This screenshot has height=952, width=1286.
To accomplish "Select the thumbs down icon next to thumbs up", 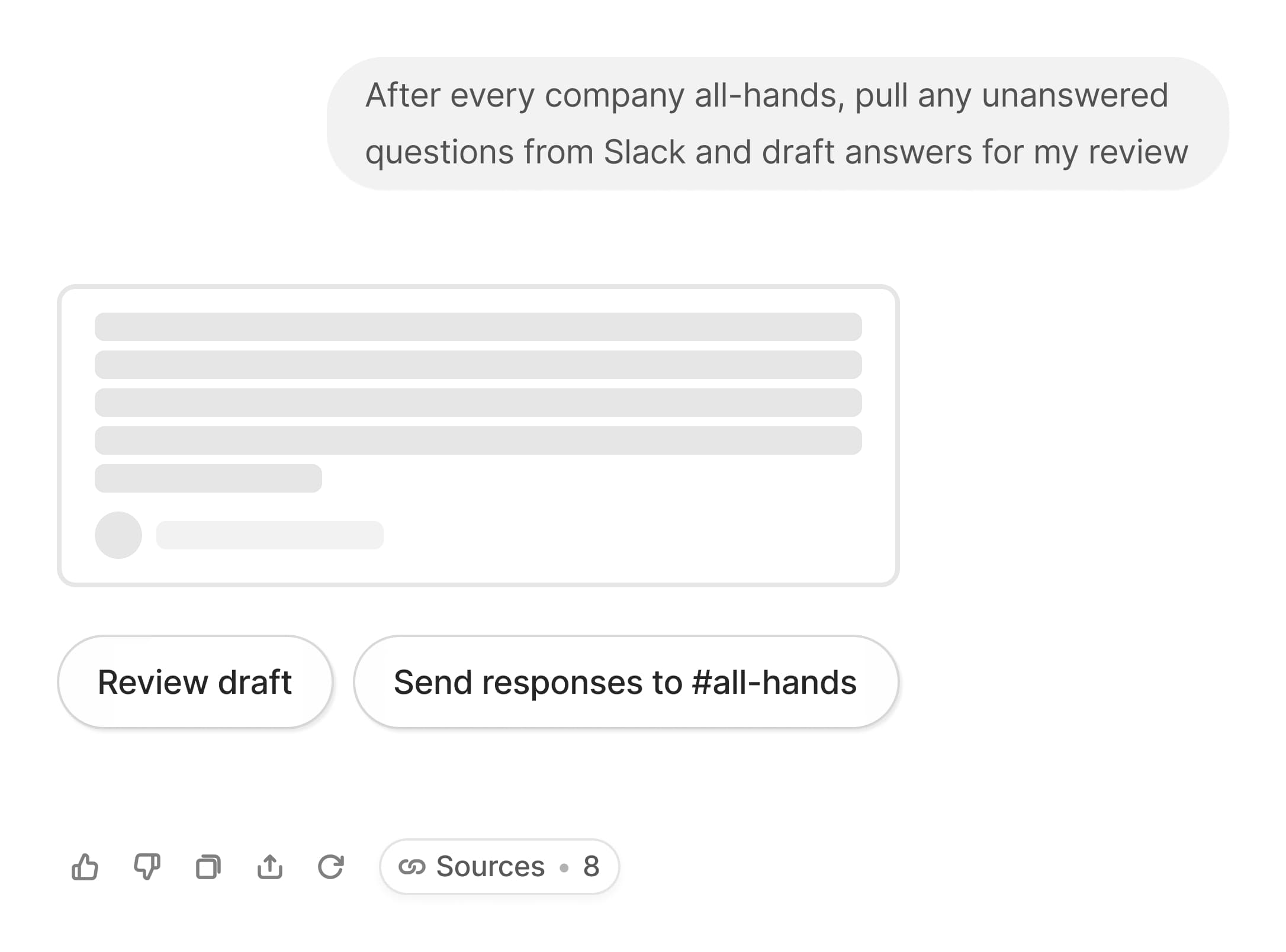I will pyautogui.click(x=147, y=866).
